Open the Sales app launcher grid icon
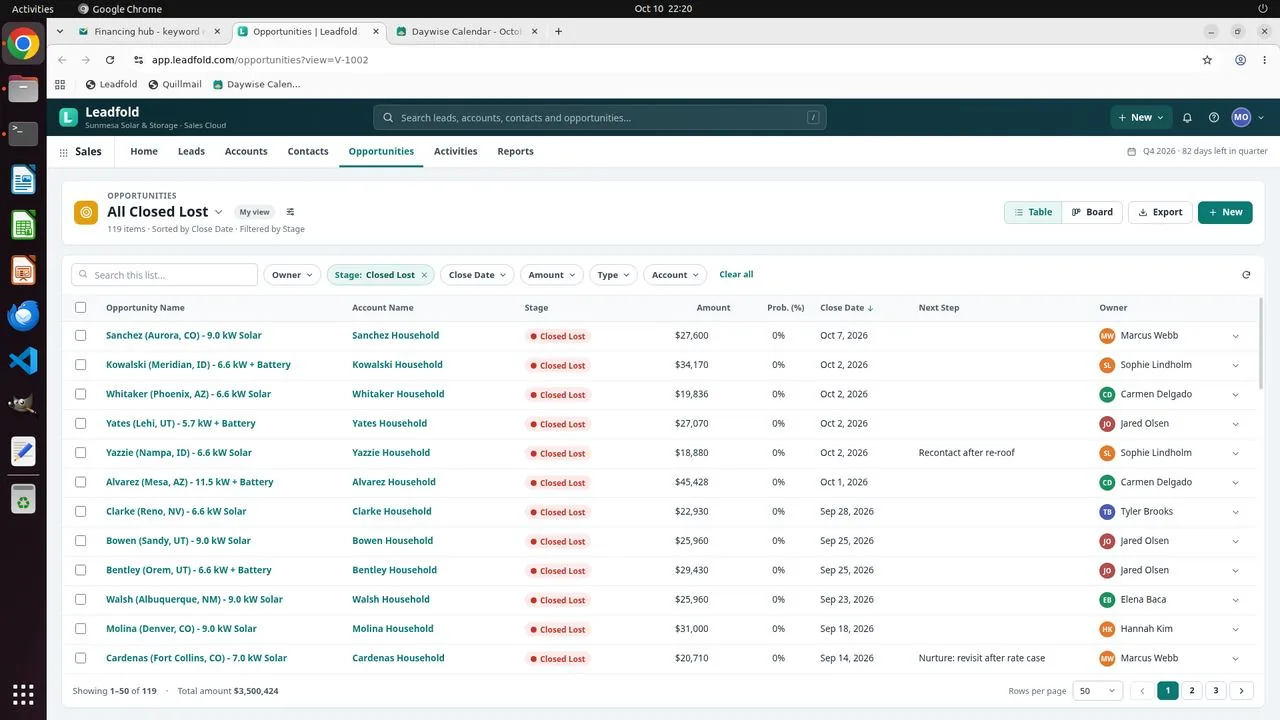The height and width of the screenshot is (720, 1280). pyautogui.click(x=64, y=152)
